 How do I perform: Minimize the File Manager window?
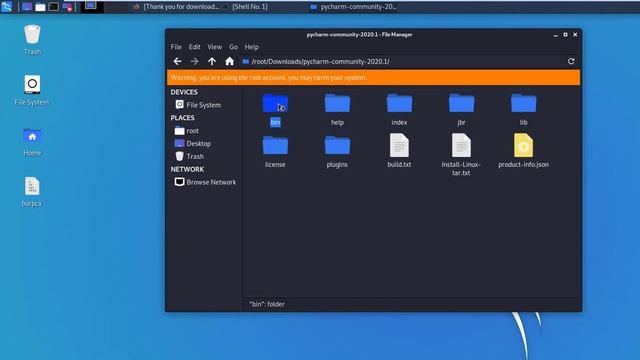pyautogui.click(x=556, y=35)
